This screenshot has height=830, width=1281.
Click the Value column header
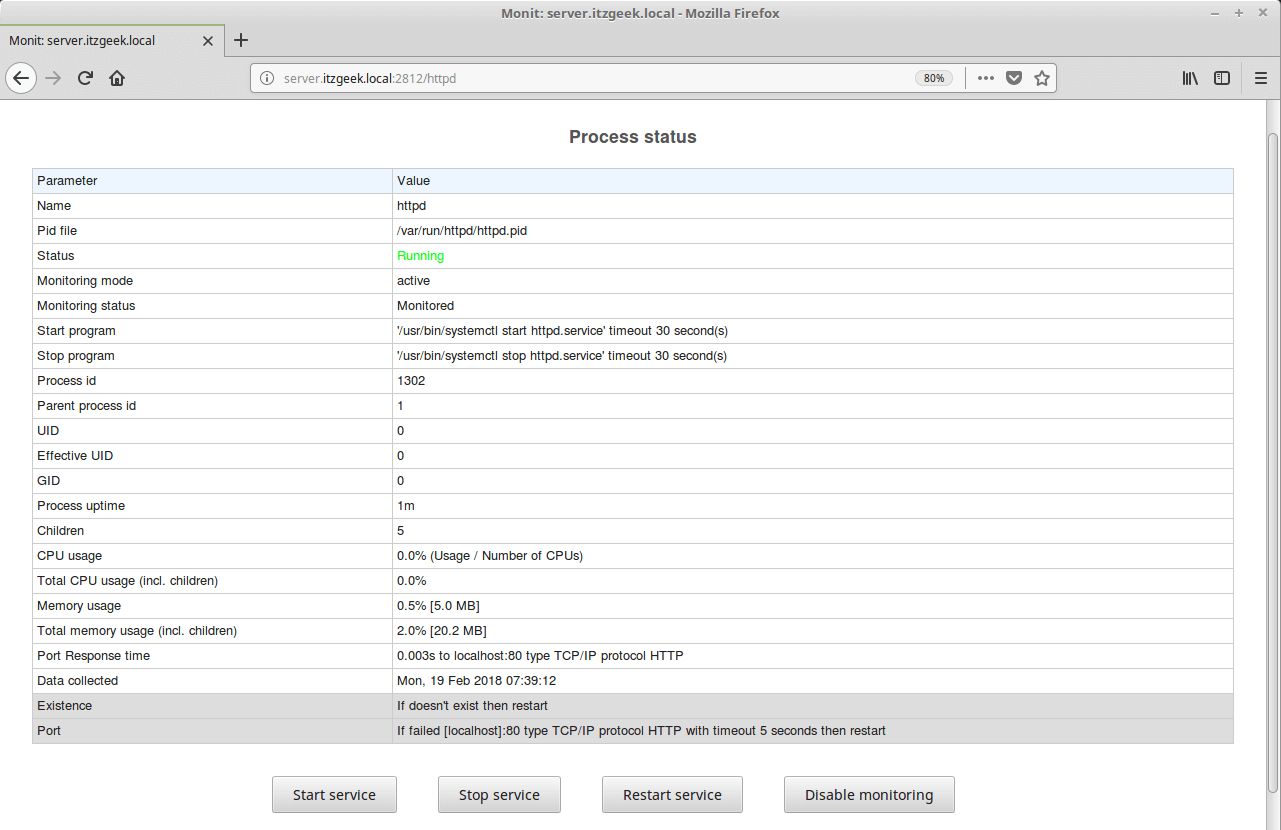(413, 181)
